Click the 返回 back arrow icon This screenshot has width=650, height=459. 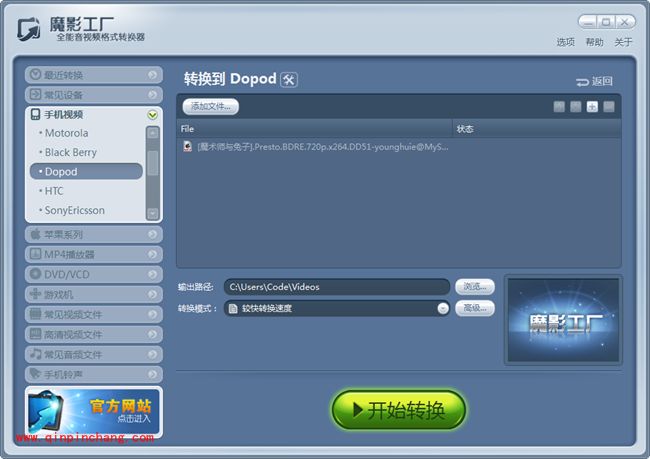point(582,82)
